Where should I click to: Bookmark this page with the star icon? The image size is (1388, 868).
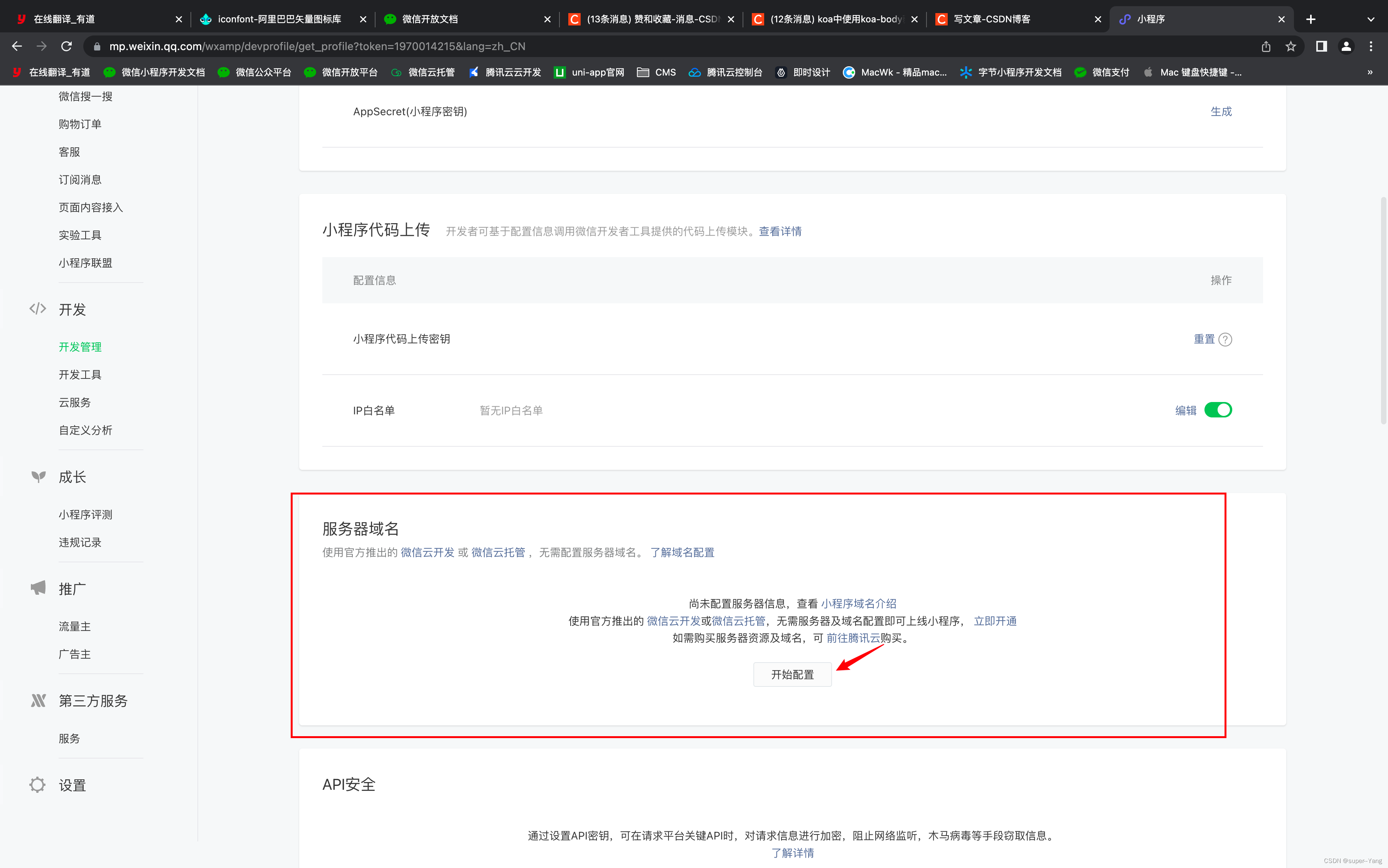[1290, 46]
